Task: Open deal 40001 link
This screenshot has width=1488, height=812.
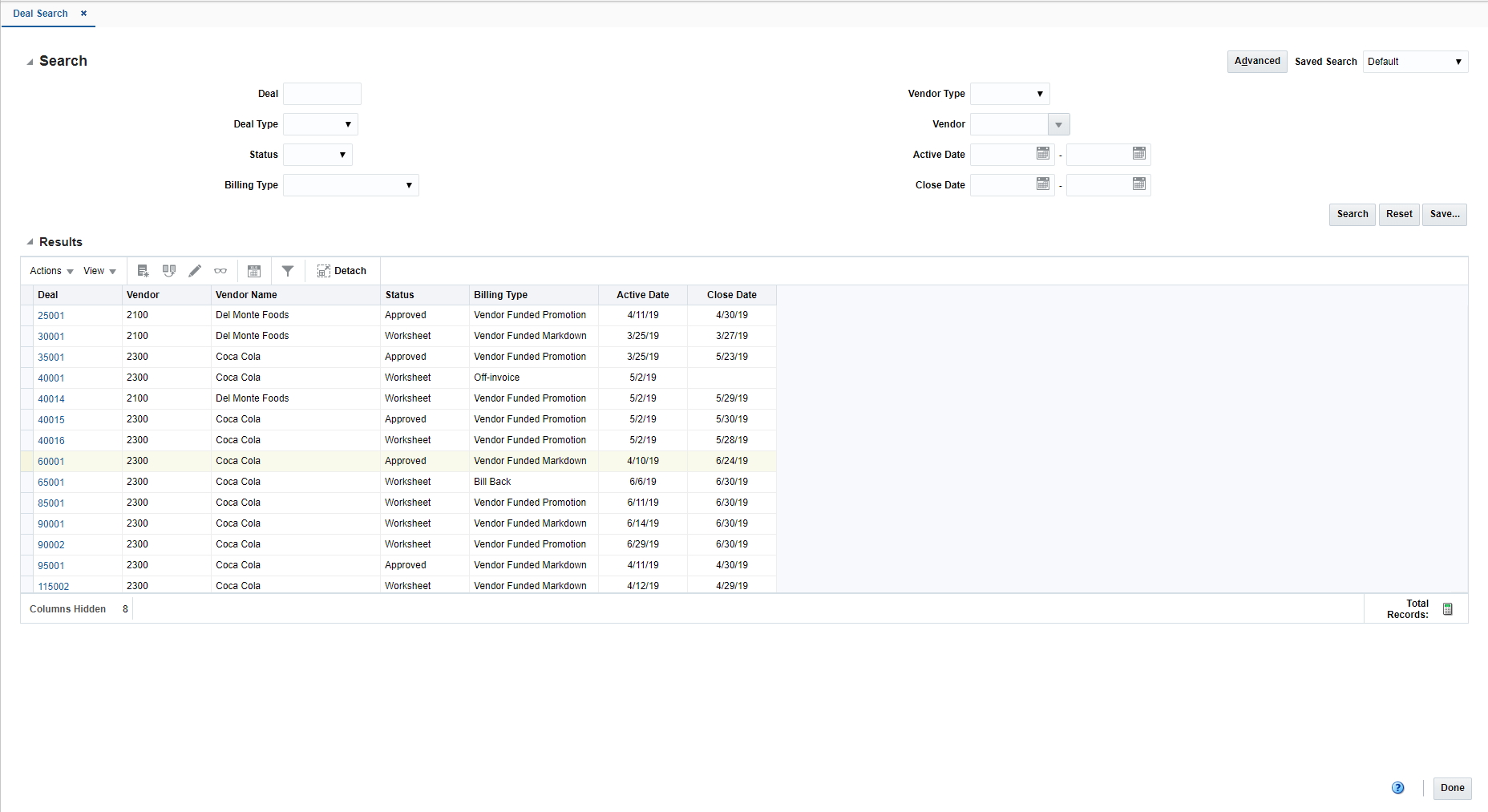Action: point(51,378)
